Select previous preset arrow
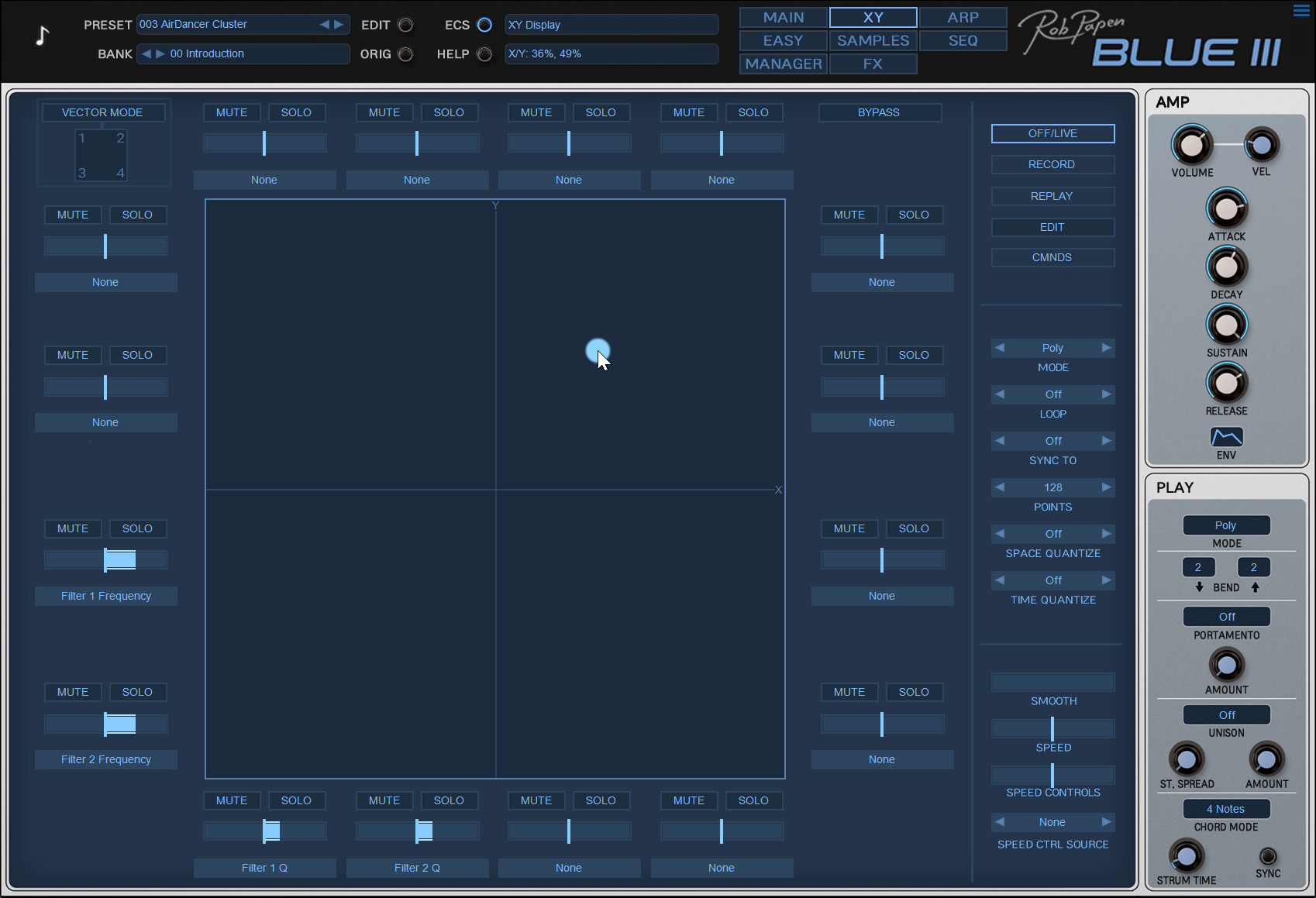The image size is (1316, 898). [325, 24]
